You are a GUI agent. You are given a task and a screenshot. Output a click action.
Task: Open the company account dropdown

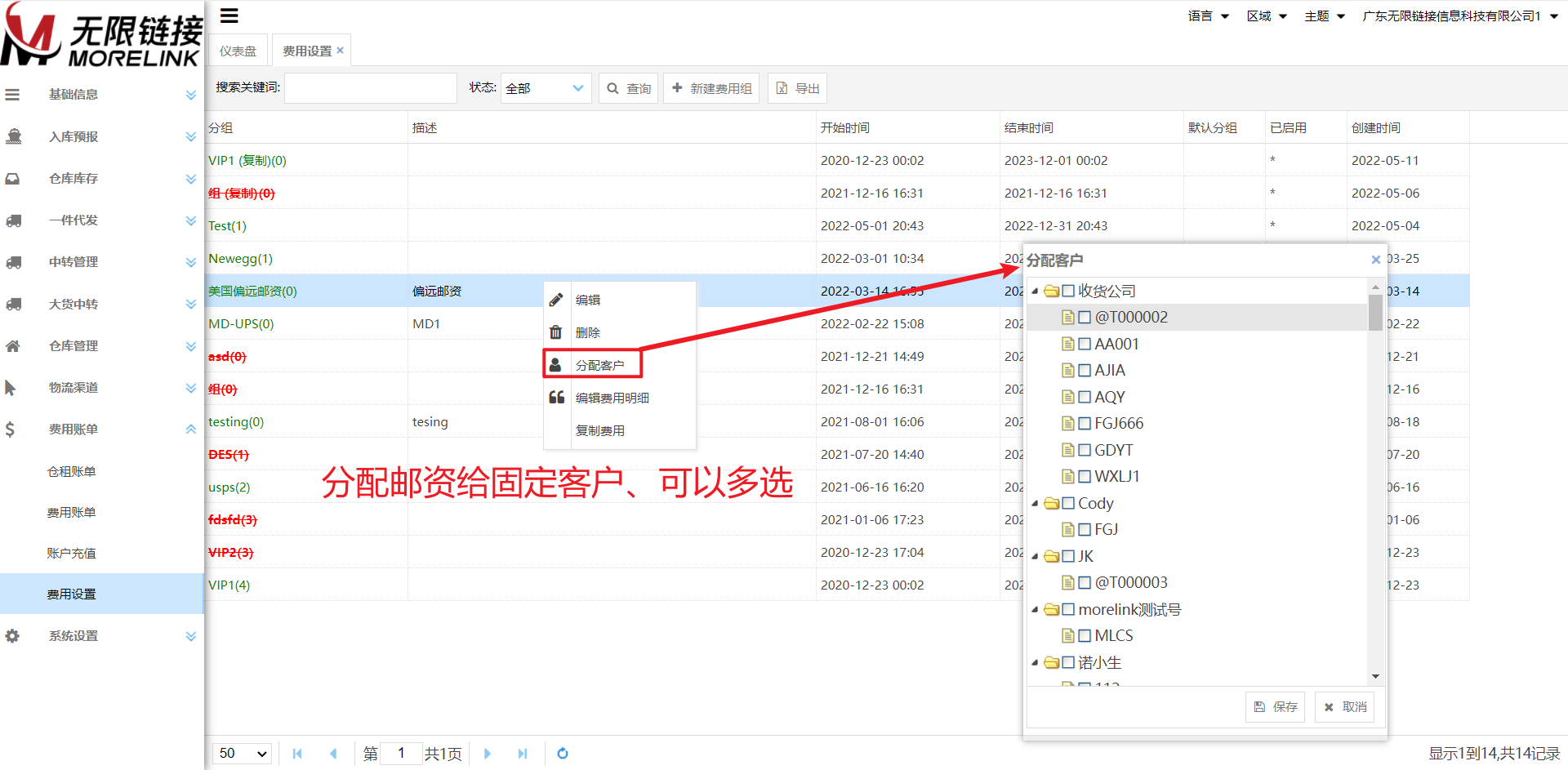1459,16
